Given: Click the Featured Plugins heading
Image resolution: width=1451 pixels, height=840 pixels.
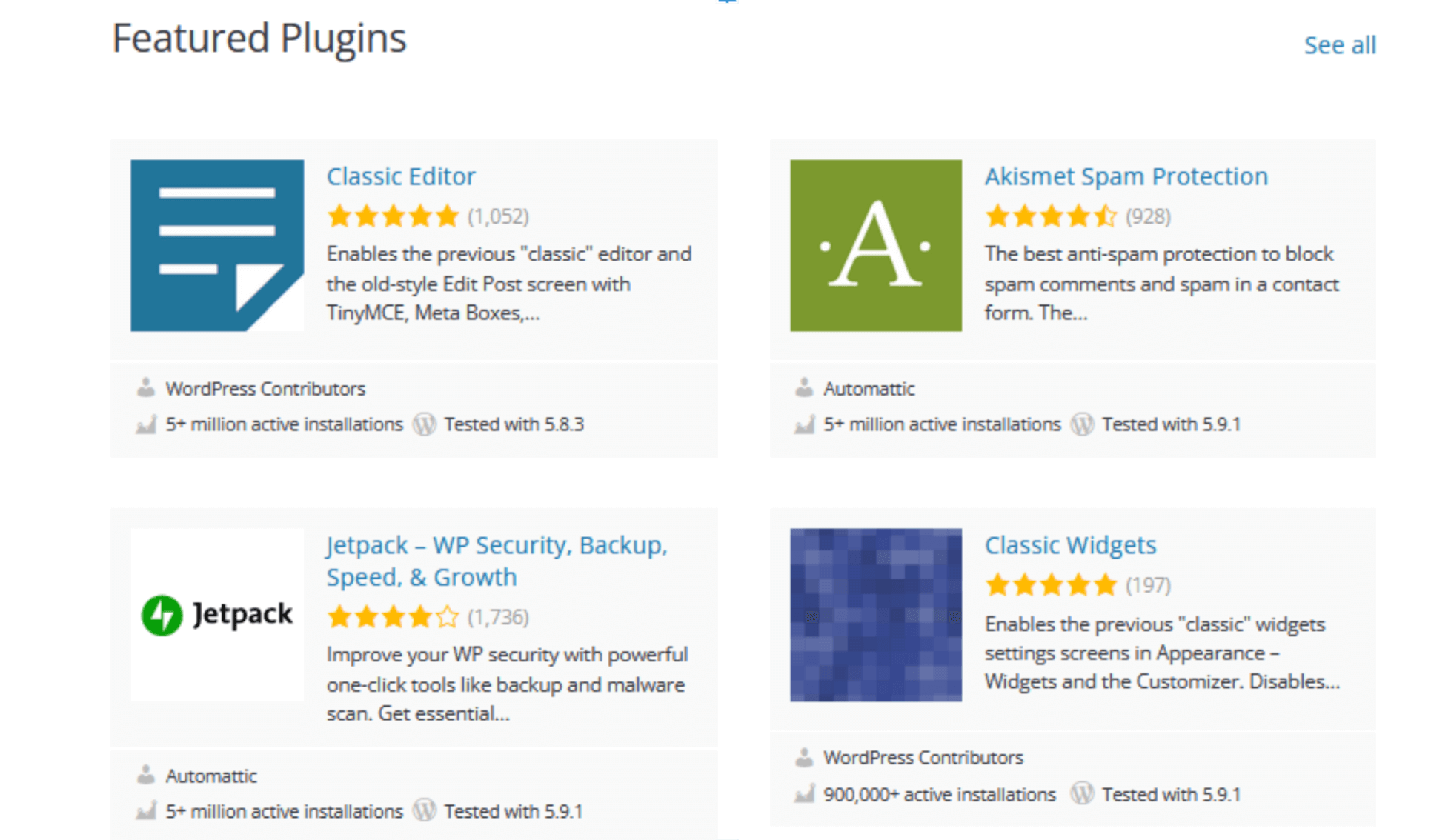Looking at the screenshot, I should pyautogui.click(x=259, y=39).
